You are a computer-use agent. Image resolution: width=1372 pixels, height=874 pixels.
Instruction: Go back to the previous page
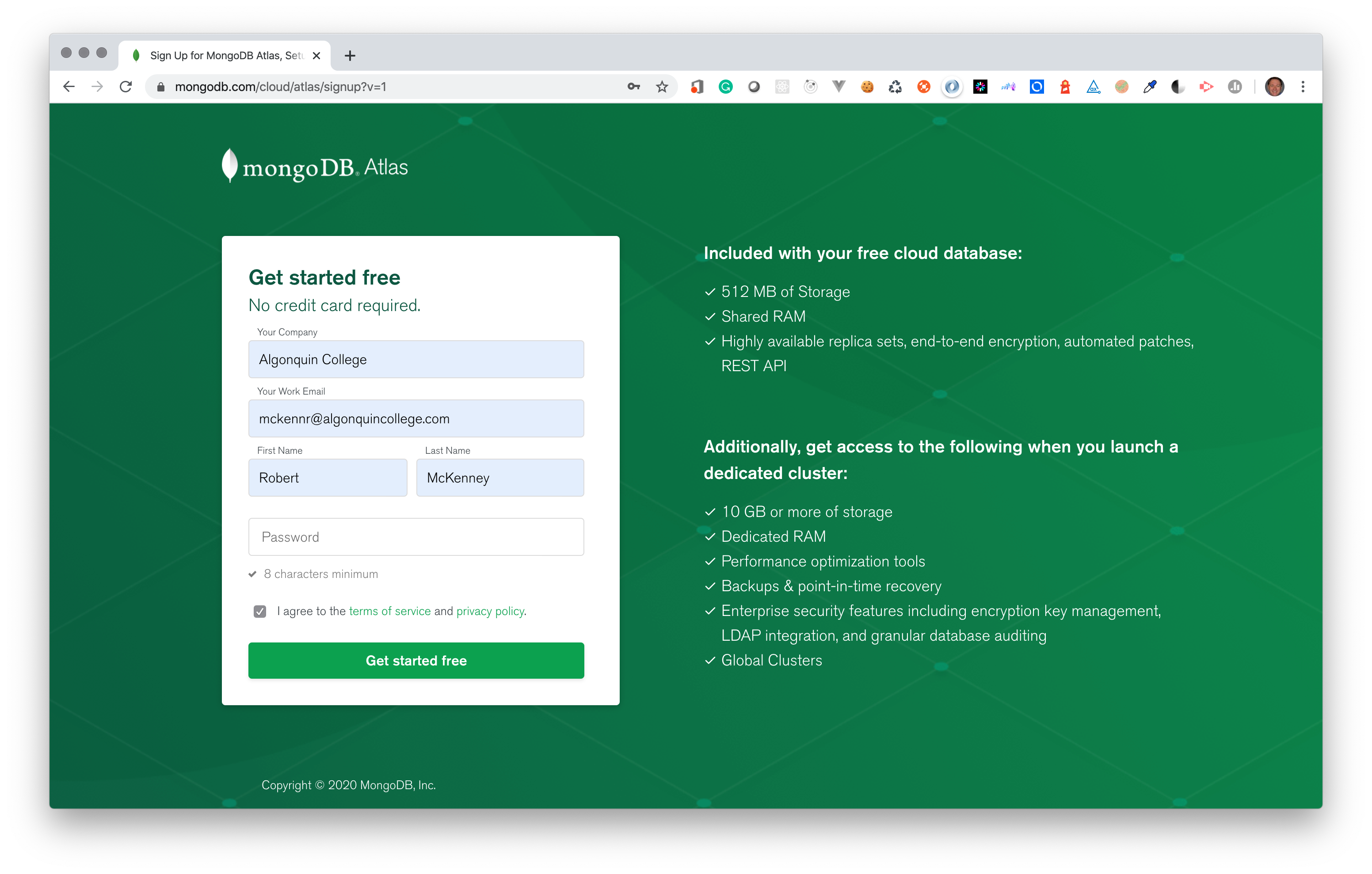click(x=69, y=87)
